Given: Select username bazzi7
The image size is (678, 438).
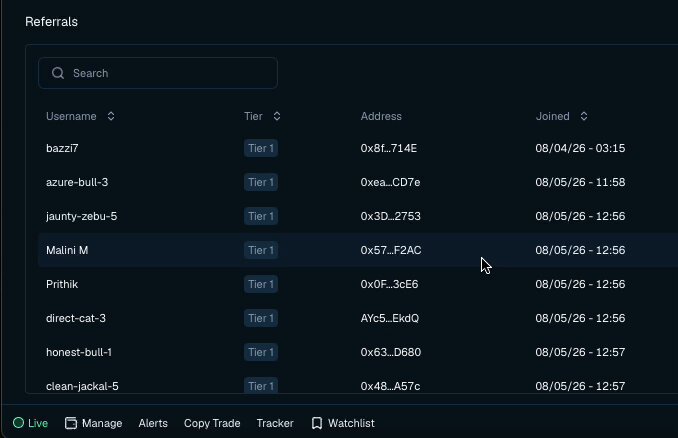Looking at the screenshot, I should (62, 148).
